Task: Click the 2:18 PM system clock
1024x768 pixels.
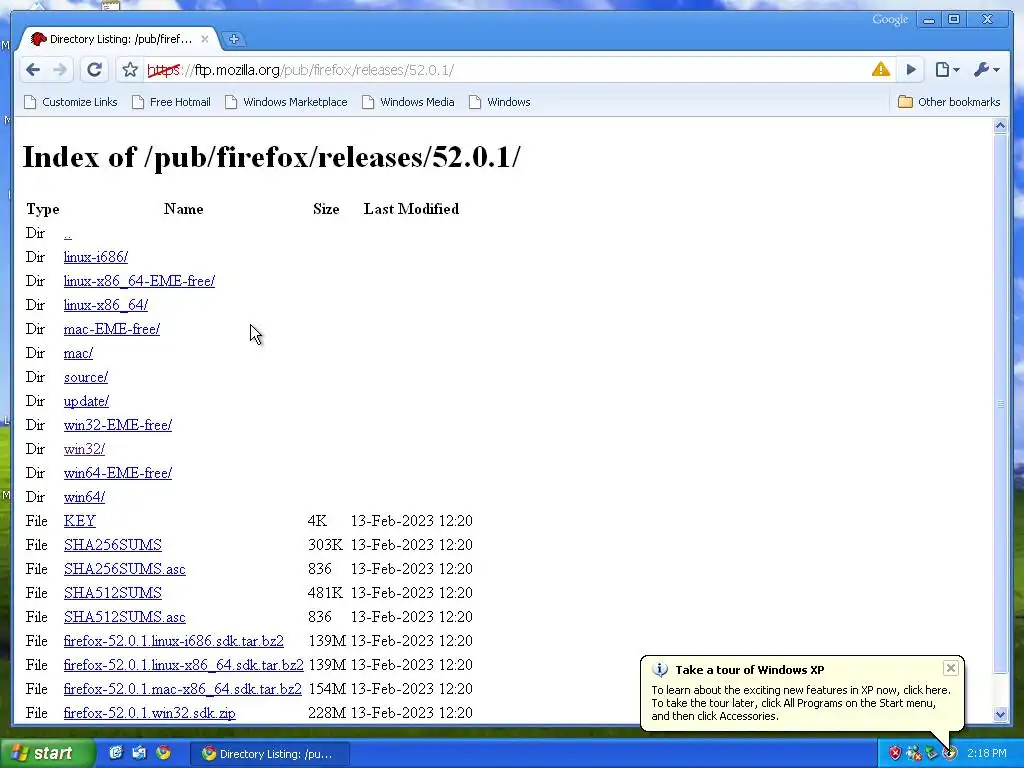Action: 986,754
